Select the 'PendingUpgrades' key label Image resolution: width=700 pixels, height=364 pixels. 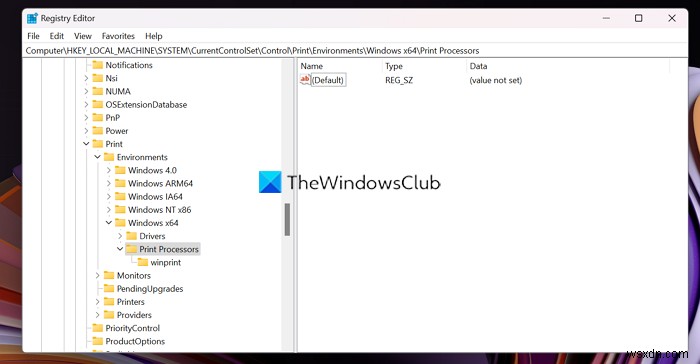150,289
